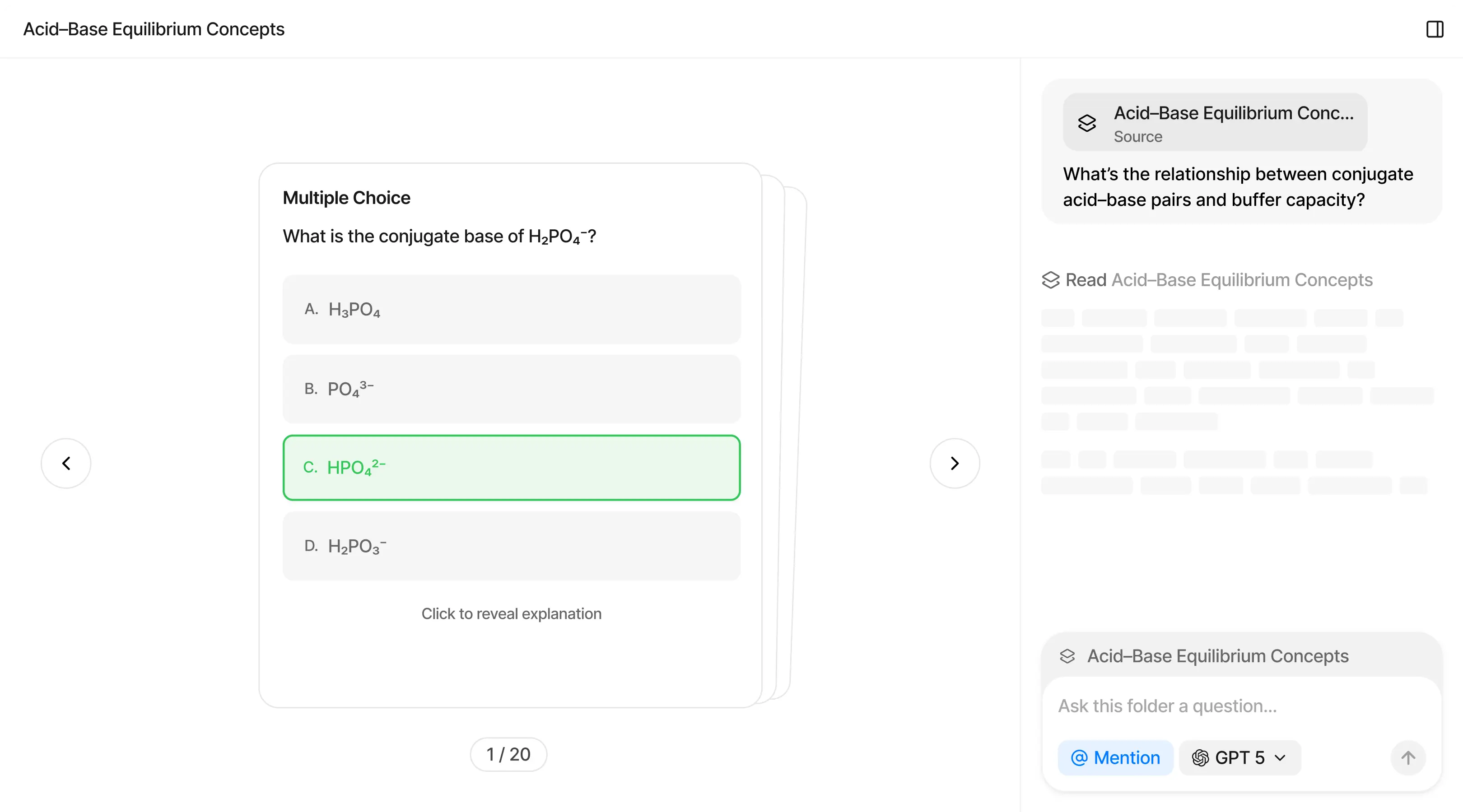Viewport: 1463px width, 812px height.
Task: Click the highlighted answer C, HPO4²⁻
Action: click(511, 467)
